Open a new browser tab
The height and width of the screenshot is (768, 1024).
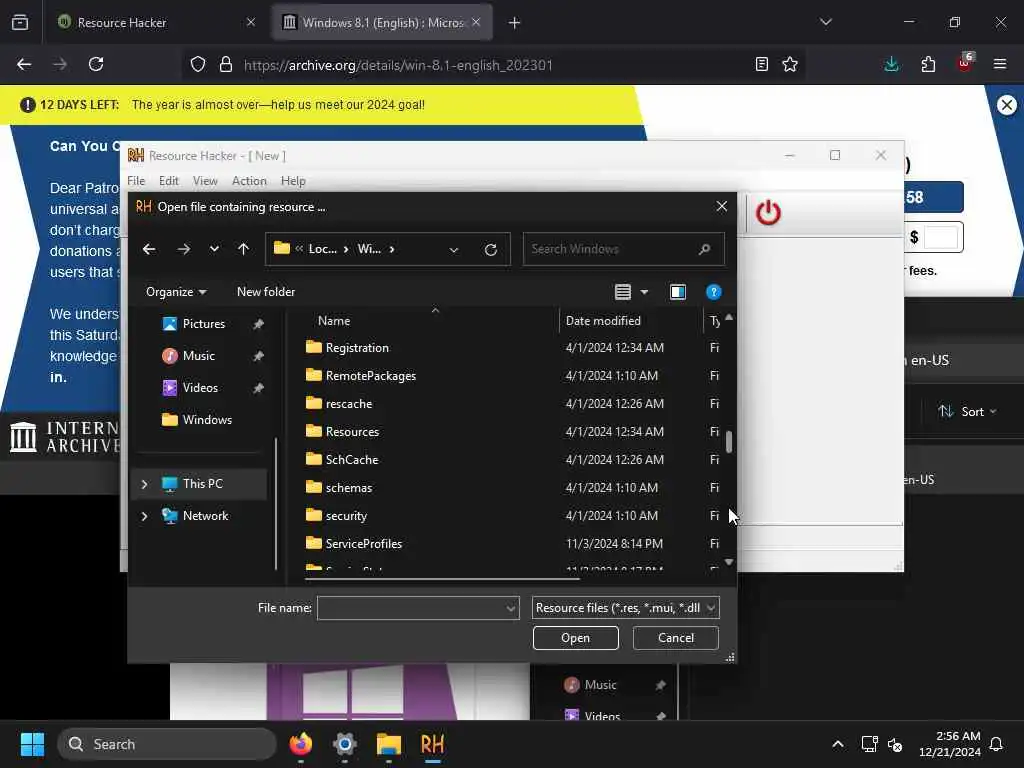point(515,23)
